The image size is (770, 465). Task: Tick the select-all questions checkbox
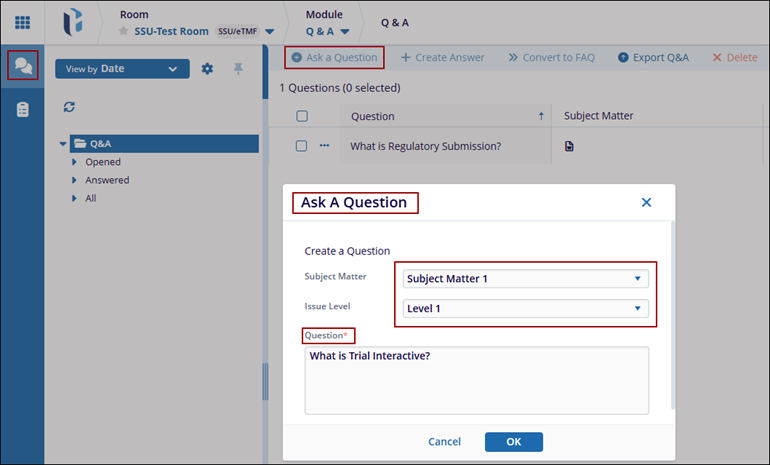(x=302, y=116)
